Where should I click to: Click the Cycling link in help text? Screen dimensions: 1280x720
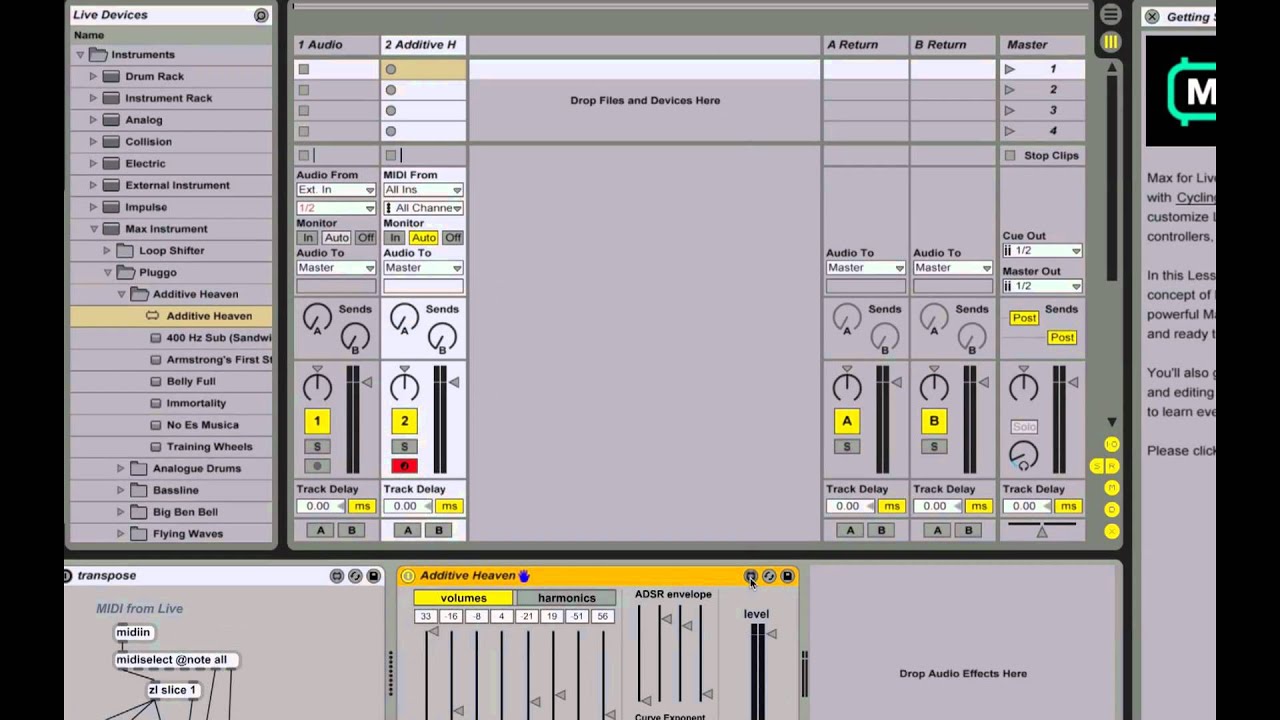[1196, 198]
